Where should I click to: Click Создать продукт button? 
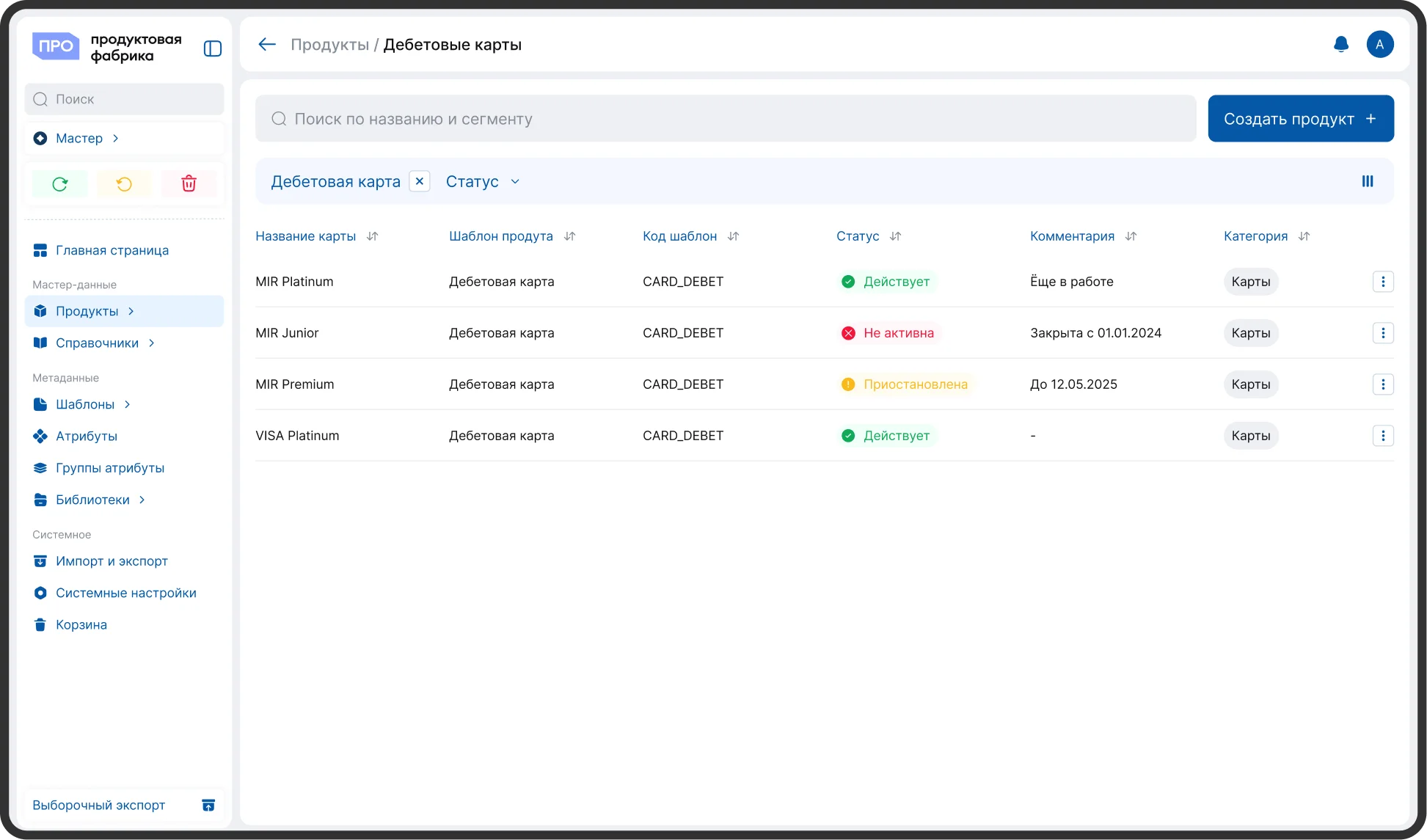(1301, 119)
